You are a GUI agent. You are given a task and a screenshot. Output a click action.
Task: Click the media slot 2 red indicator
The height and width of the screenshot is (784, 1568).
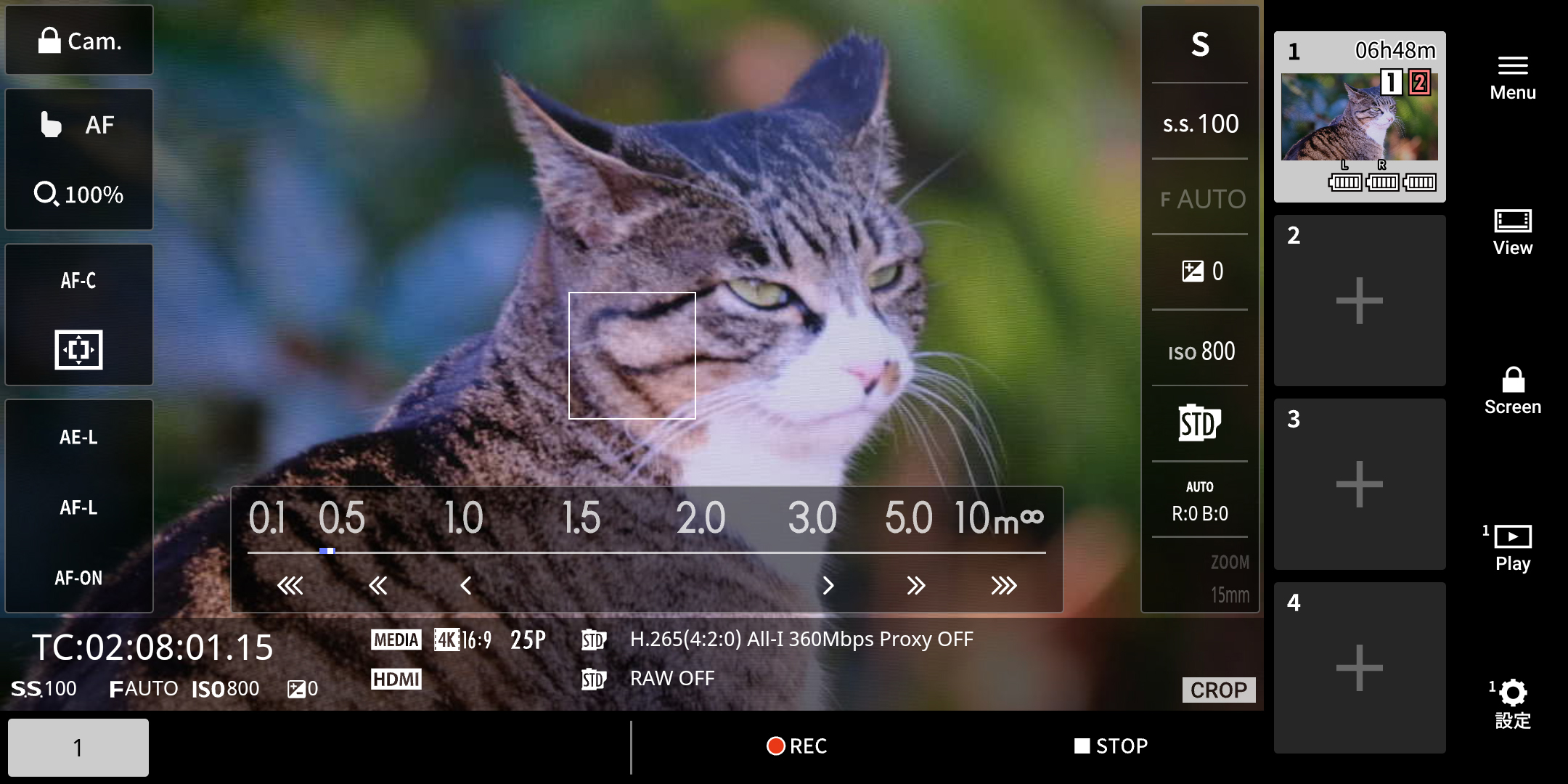[1420, 83]
